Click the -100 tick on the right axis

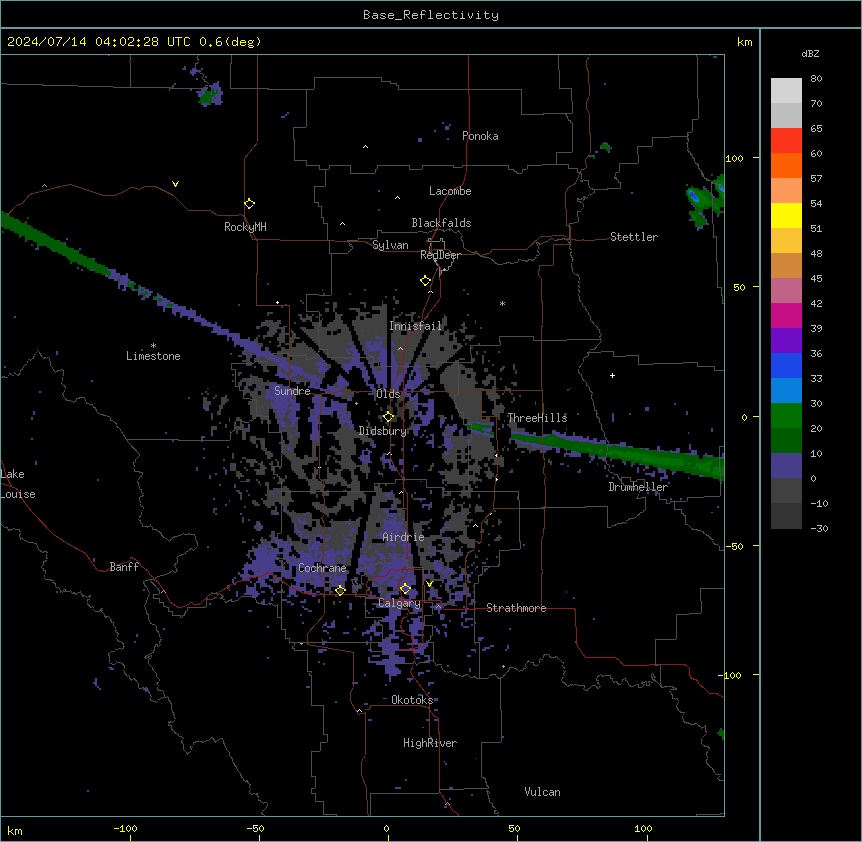click(x=730, y=675)
